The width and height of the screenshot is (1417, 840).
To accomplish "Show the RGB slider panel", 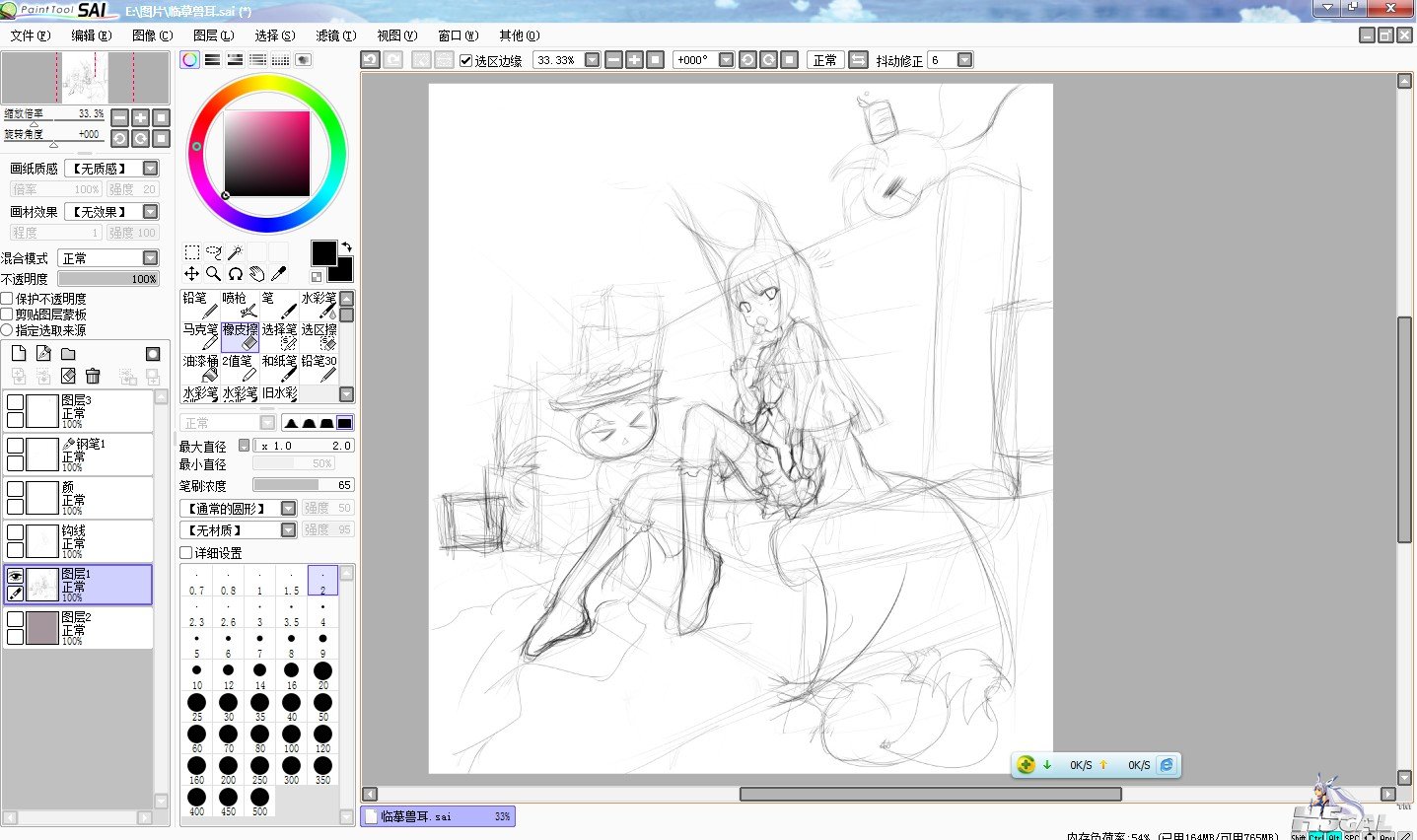I will pos(212,59).
